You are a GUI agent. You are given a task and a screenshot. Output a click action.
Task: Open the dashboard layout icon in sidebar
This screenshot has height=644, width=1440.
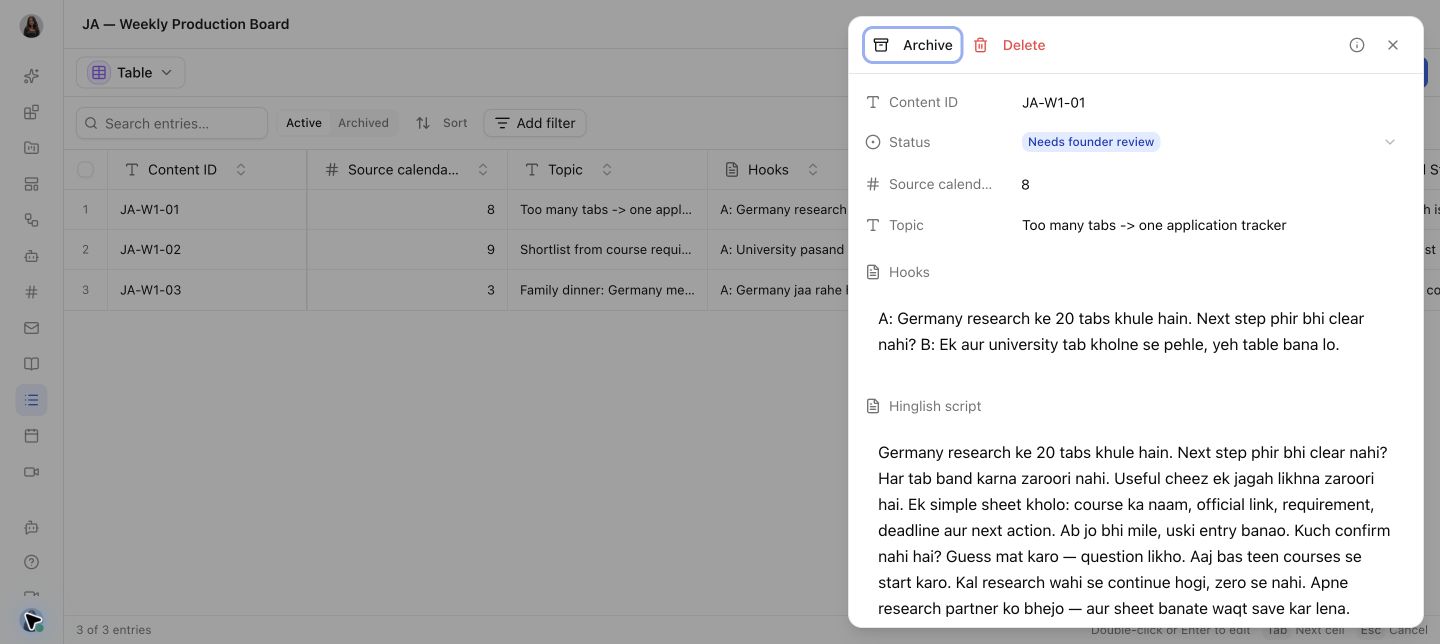coord(31,184)
